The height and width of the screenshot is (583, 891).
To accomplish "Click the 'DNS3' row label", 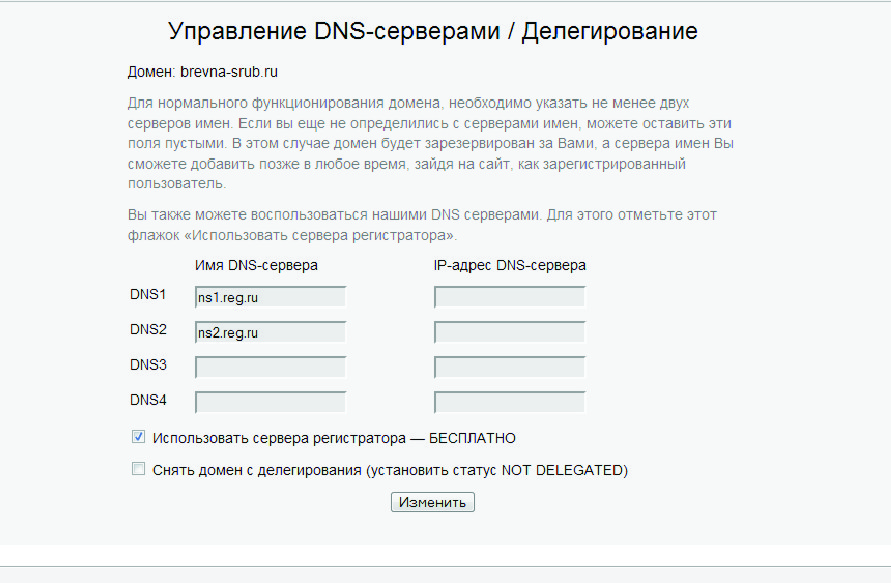I will tap(148, 365).
